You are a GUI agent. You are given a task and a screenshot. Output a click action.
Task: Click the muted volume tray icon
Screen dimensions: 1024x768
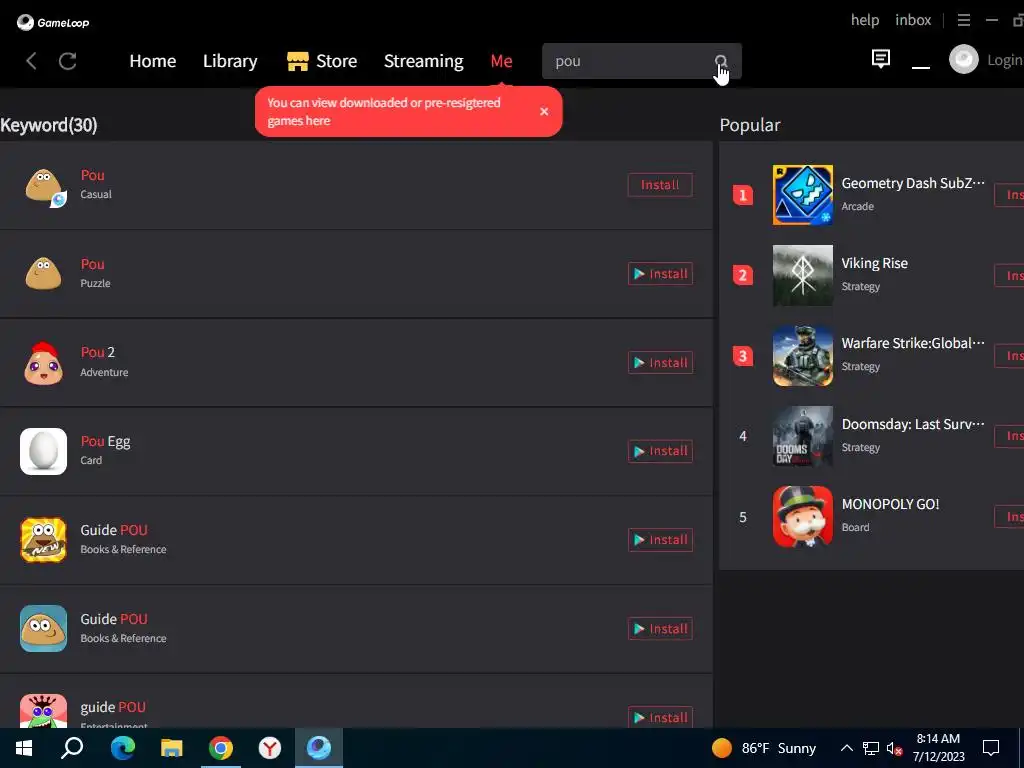(x=894, y=748)
